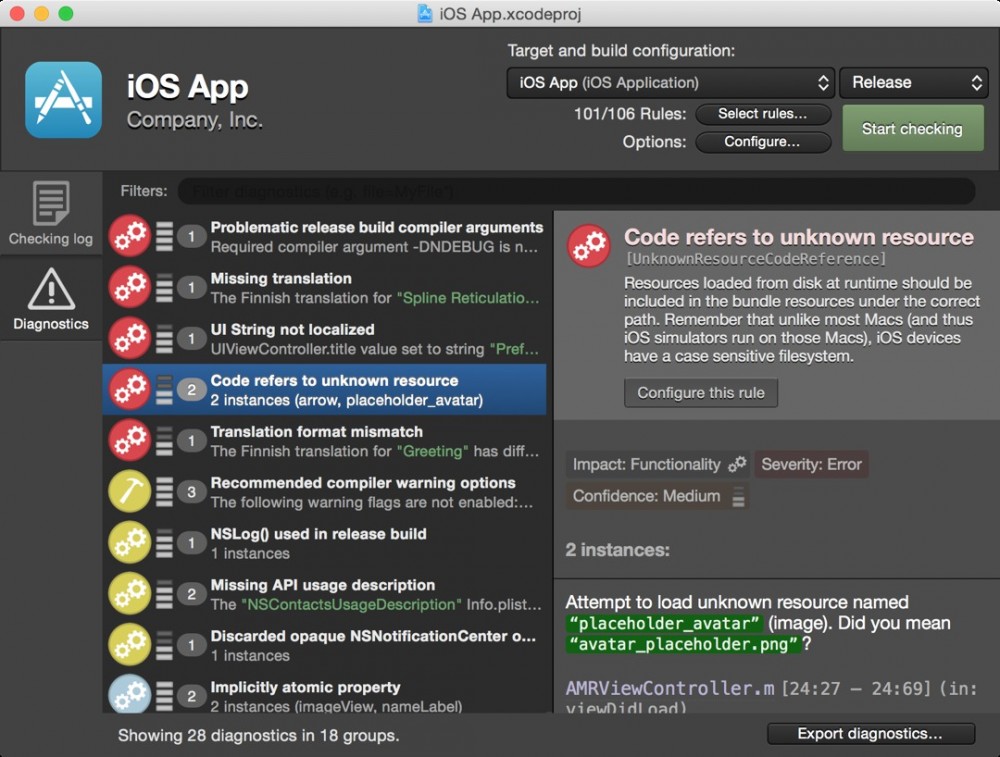Viewport: 1000px width, 757px height.
Task: Click the gear icon next to Impact: Functionality
Action: coord(735,464)
